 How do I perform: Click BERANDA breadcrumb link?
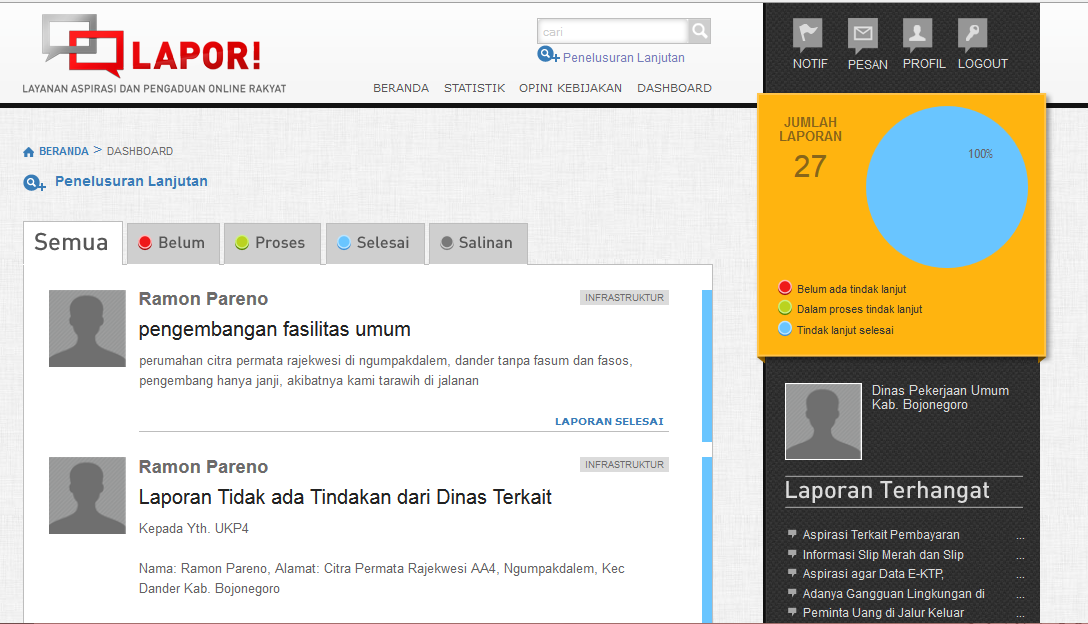coord(64,151)
